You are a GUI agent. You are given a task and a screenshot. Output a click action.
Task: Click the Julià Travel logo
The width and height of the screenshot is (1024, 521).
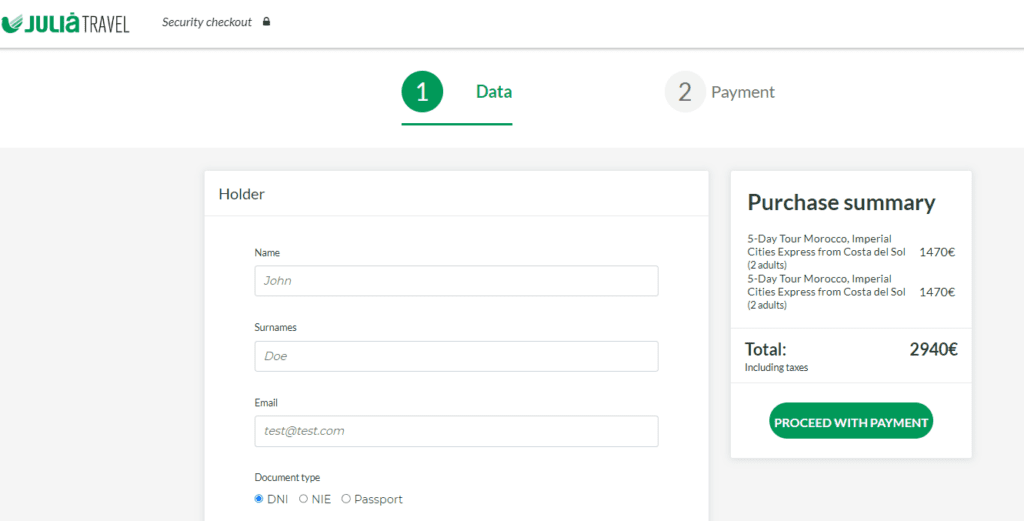pyautogui.click(x=66, y=22)
